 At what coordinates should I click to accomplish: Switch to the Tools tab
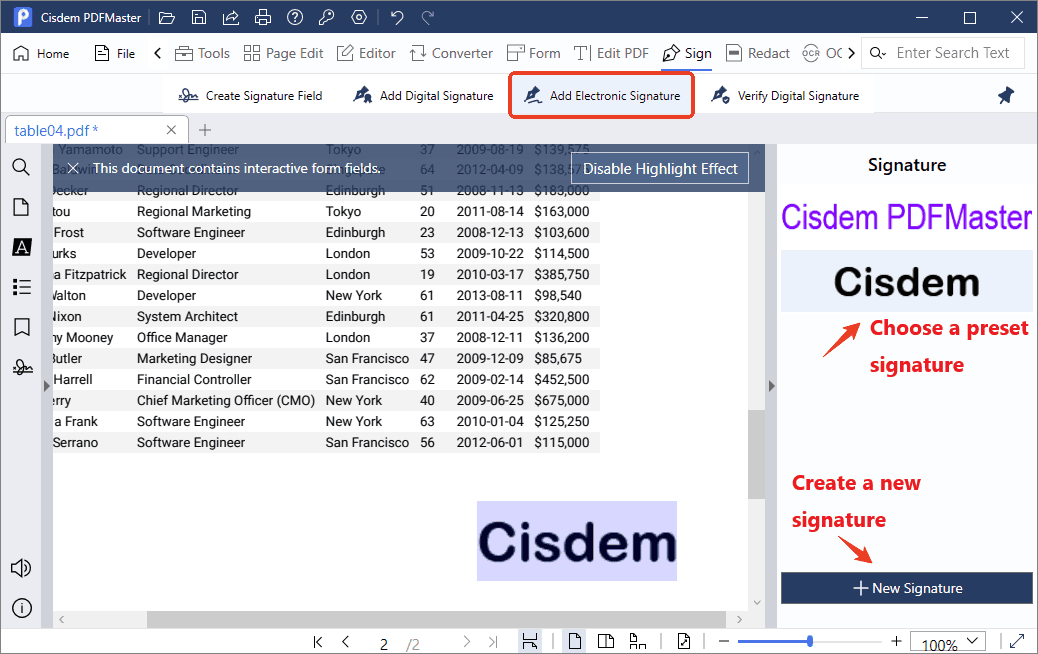202,54
